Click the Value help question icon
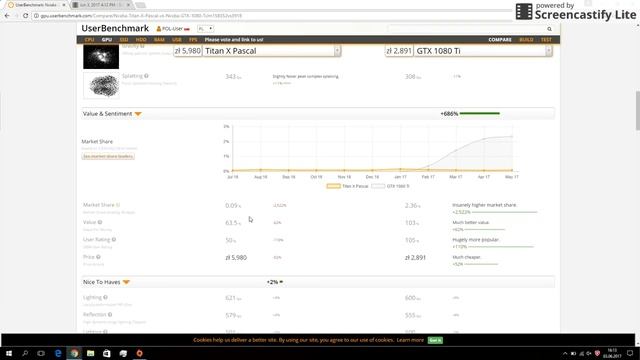The height and width of the screenshot is (360, 640). (100, 222)
